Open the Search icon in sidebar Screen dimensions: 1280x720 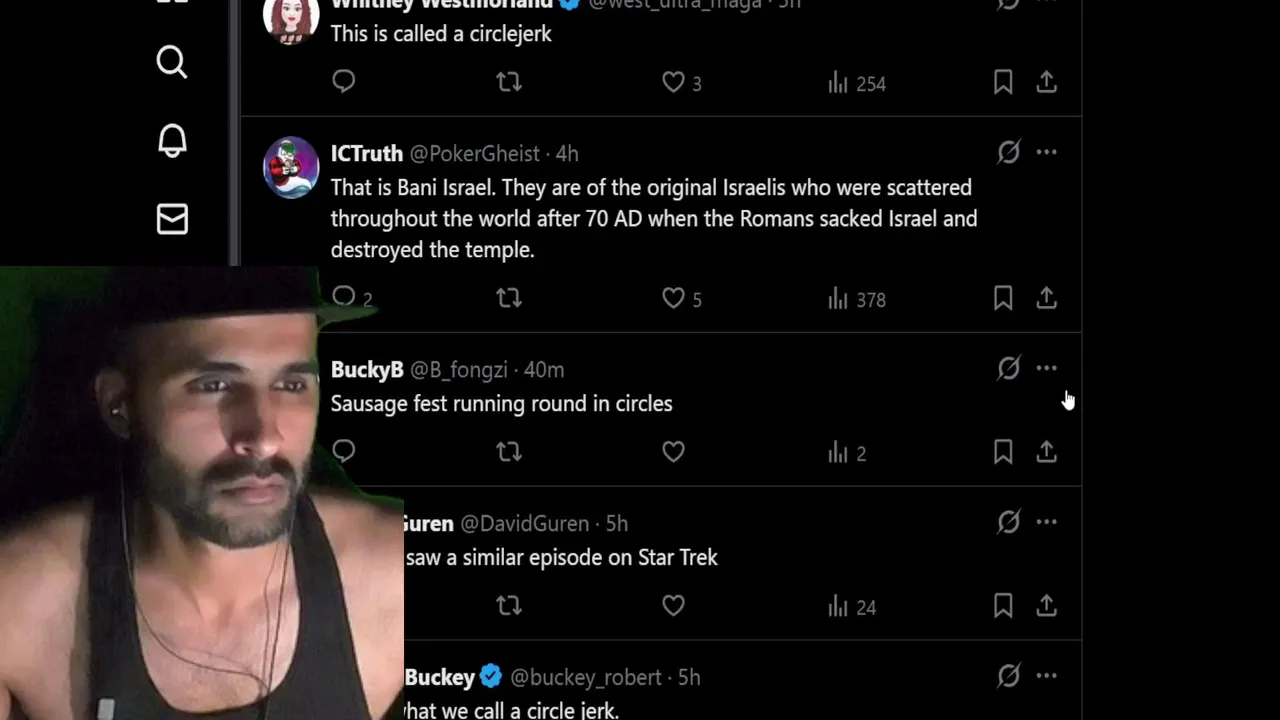[x=172, y=62]
